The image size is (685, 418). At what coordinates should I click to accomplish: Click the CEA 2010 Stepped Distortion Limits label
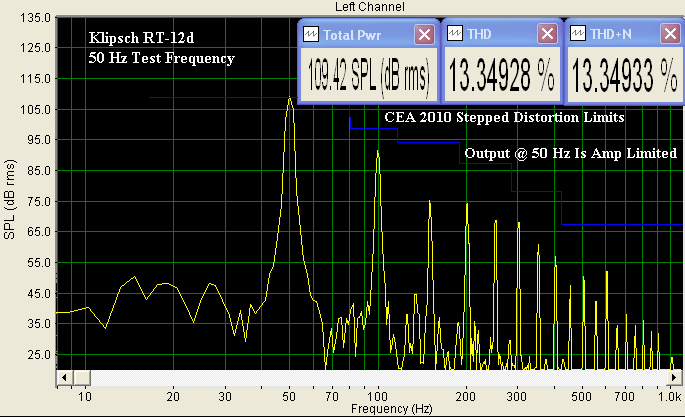point(505,117)
